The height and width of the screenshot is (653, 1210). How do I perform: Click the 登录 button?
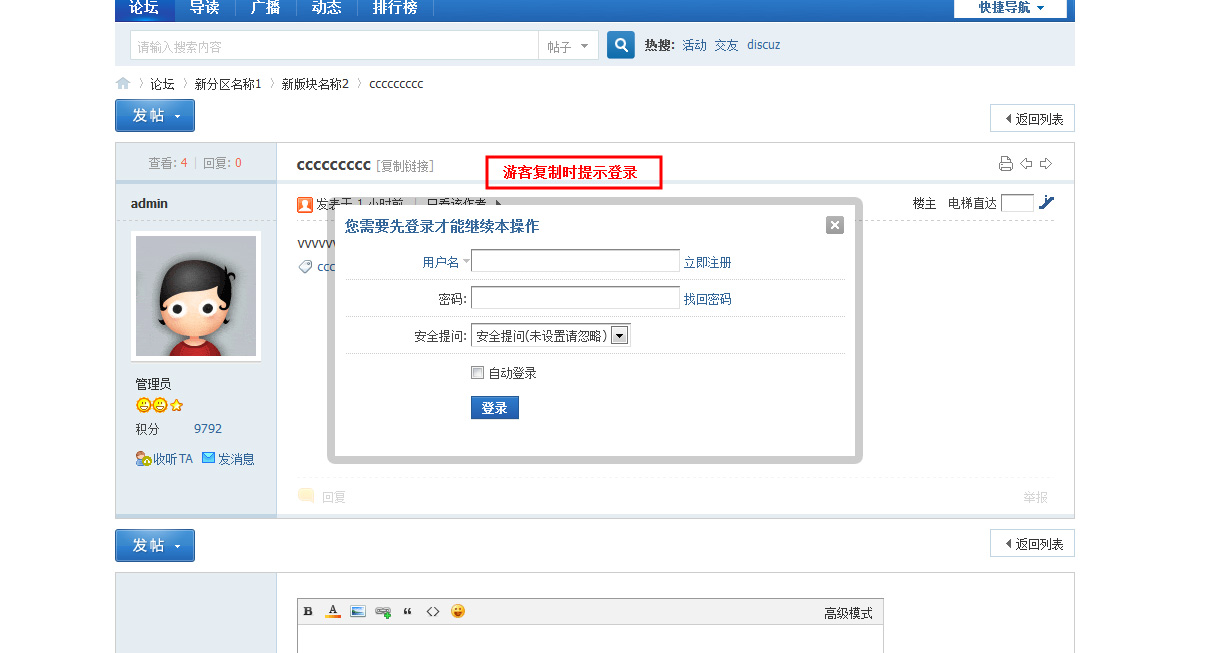click(495, 408)
